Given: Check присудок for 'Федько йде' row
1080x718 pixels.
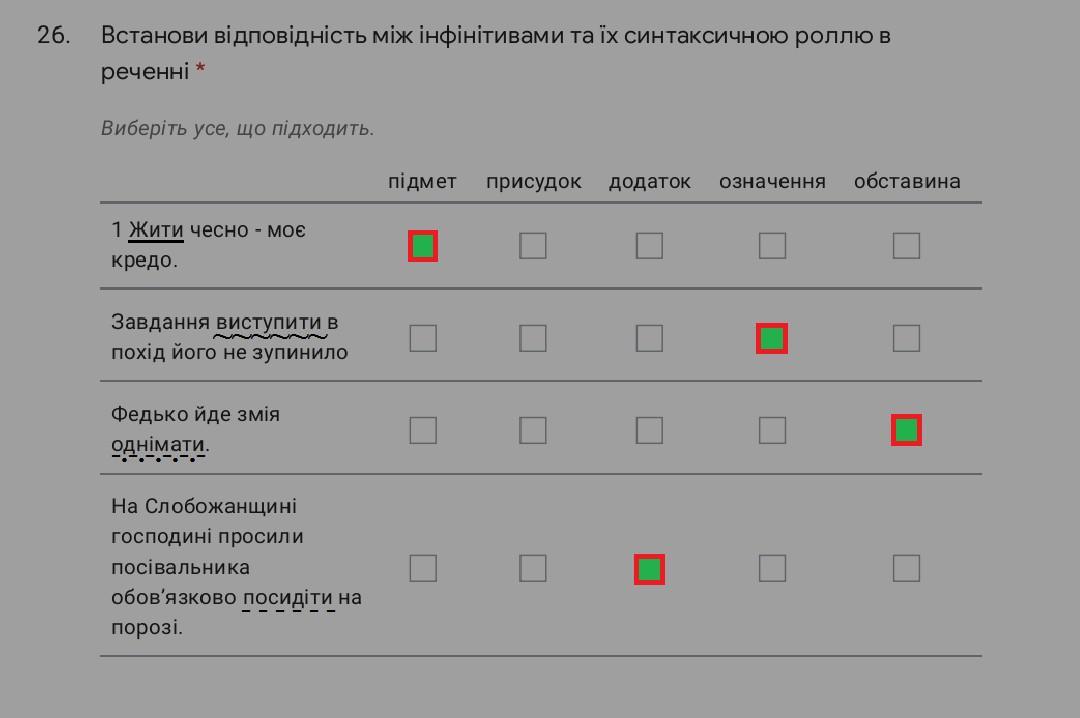Looking at the screenshot, I should (532, 431).
